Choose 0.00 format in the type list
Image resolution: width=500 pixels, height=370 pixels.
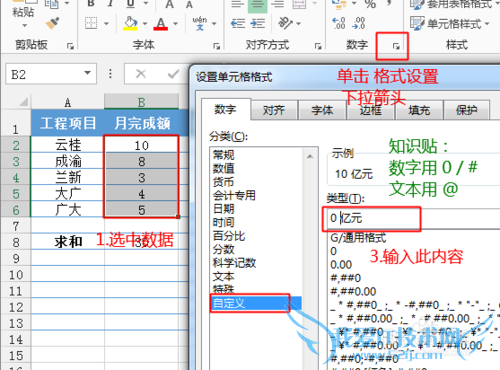(341, 265)
